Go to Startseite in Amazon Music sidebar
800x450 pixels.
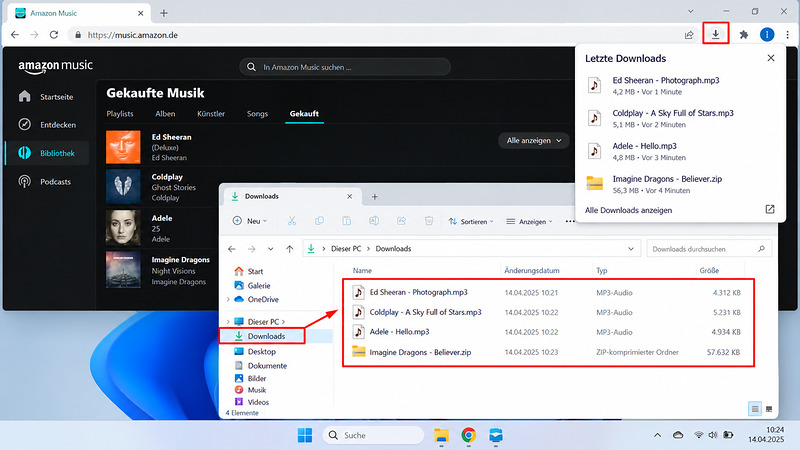pyautogui.click(x=46, y=96)
